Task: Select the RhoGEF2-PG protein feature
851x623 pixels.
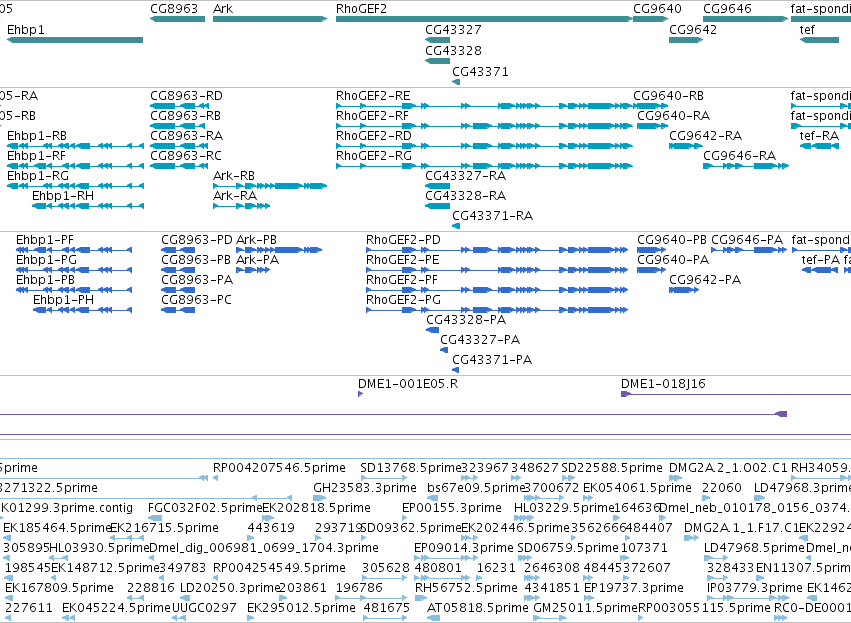Action: (497, 310)
